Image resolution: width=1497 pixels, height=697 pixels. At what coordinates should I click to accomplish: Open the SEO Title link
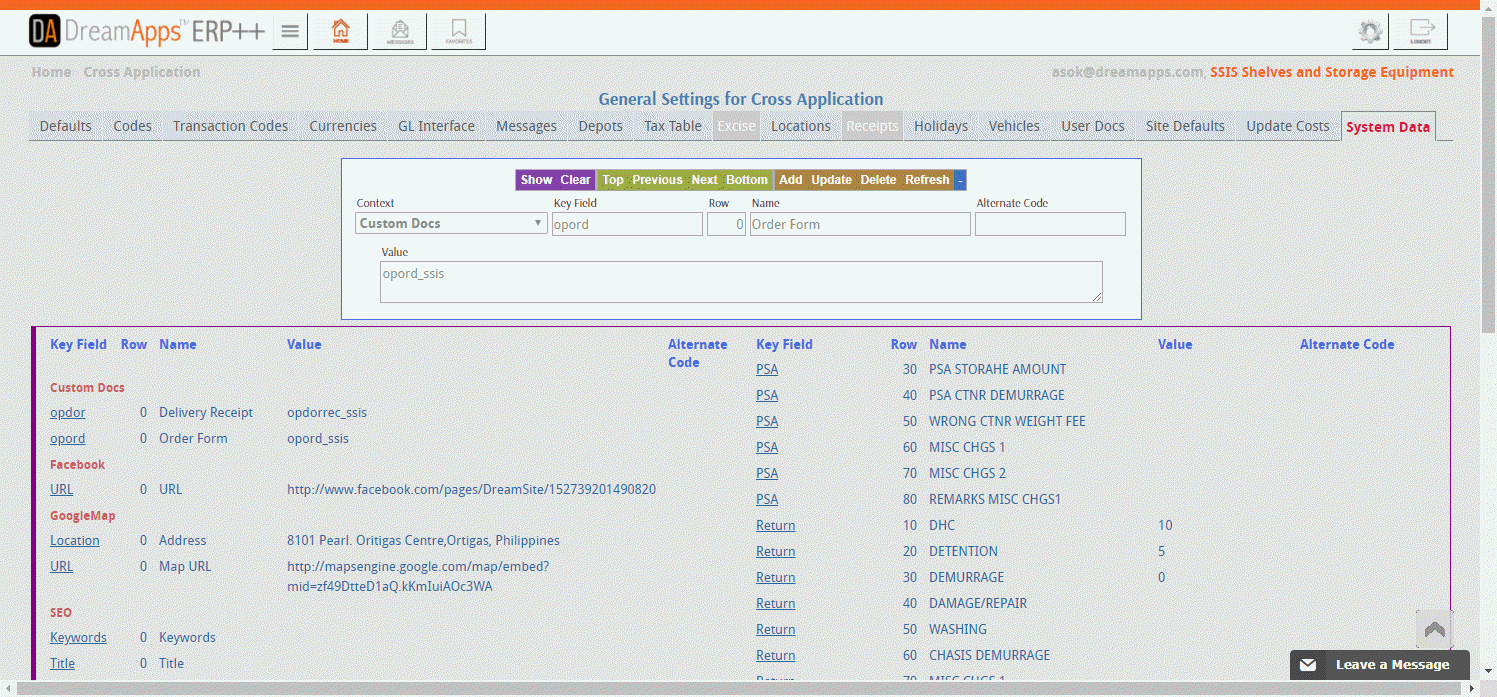63,664
